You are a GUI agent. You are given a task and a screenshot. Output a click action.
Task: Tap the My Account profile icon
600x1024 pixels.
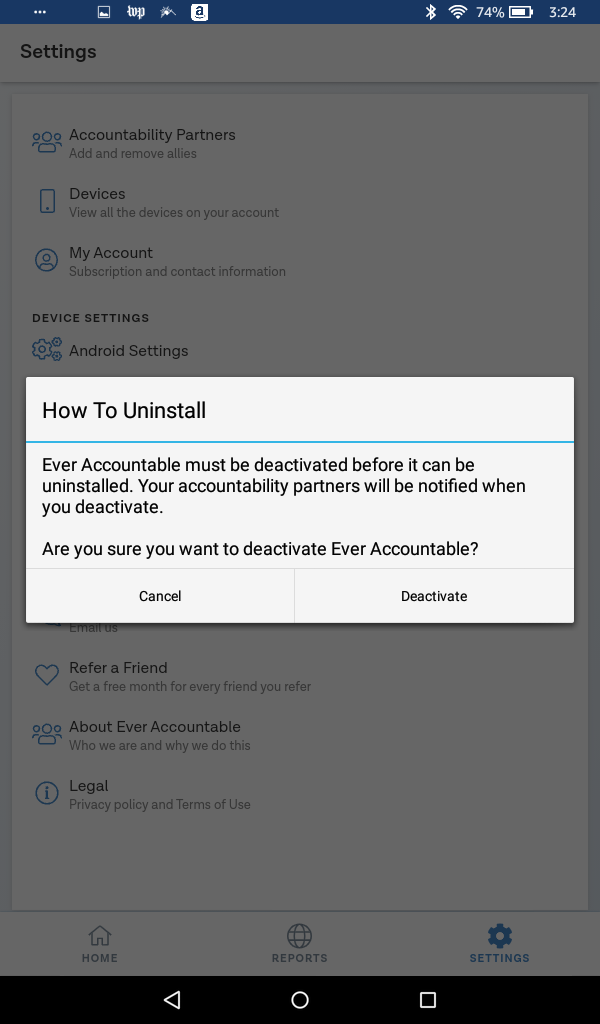click(x=46, y=260)
